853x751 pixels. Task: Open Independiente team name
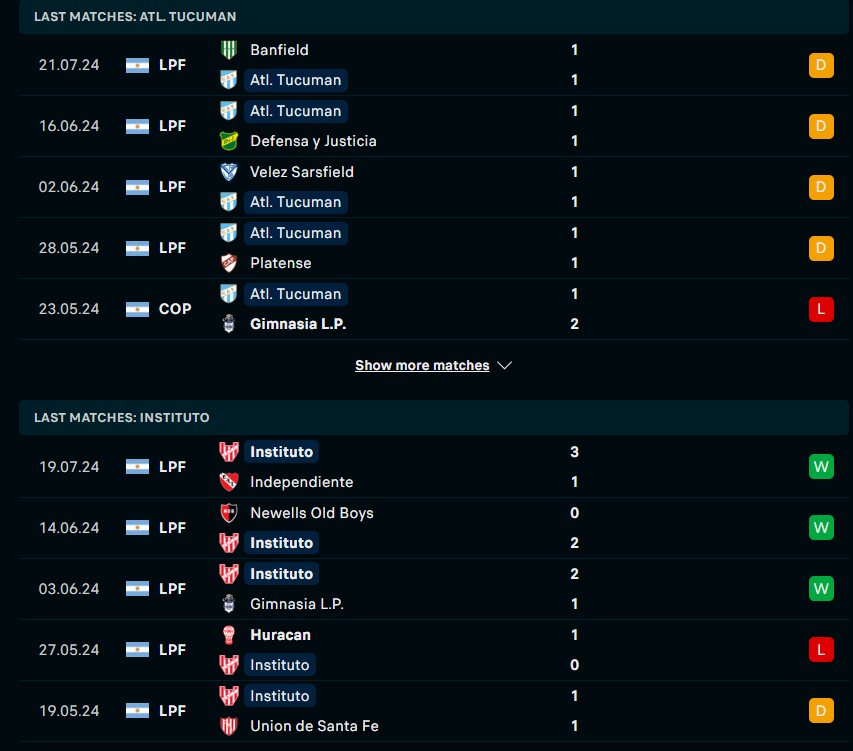coord(301,482)
